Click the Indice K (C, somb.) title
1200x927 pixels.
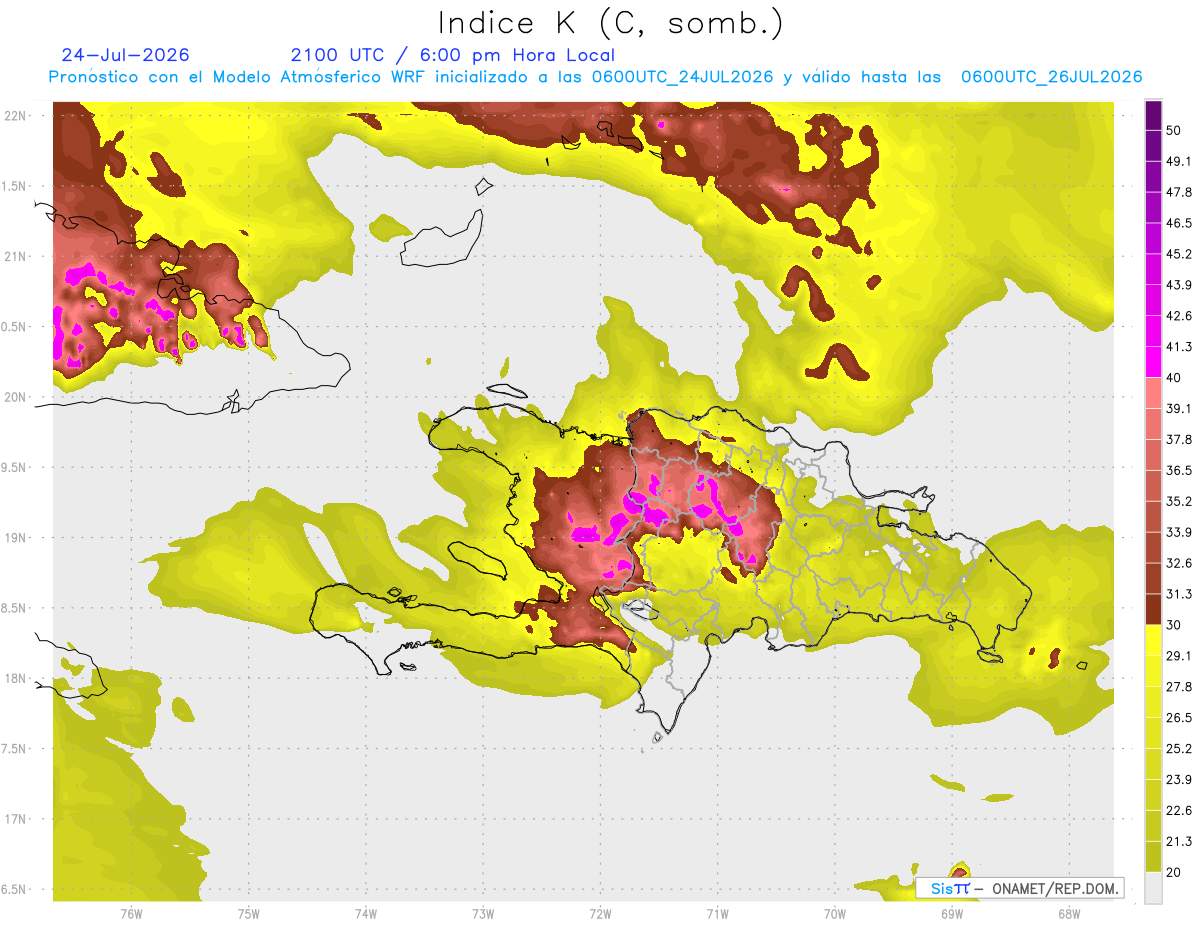coord(611,23)
